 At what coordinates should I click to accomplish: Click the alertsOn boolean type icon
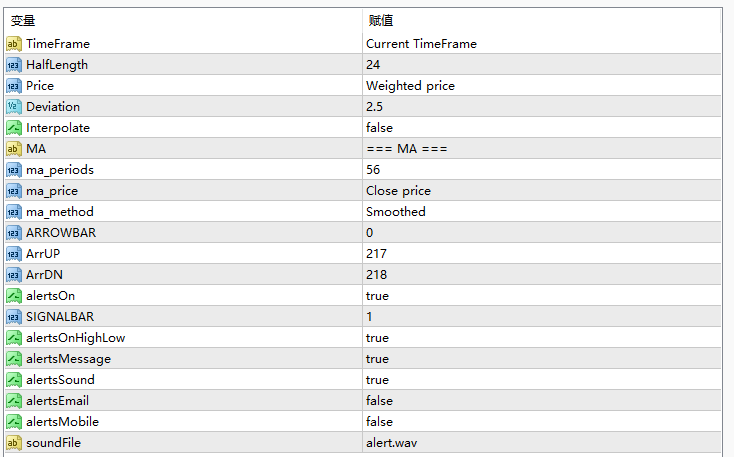(x=13, y=296)
